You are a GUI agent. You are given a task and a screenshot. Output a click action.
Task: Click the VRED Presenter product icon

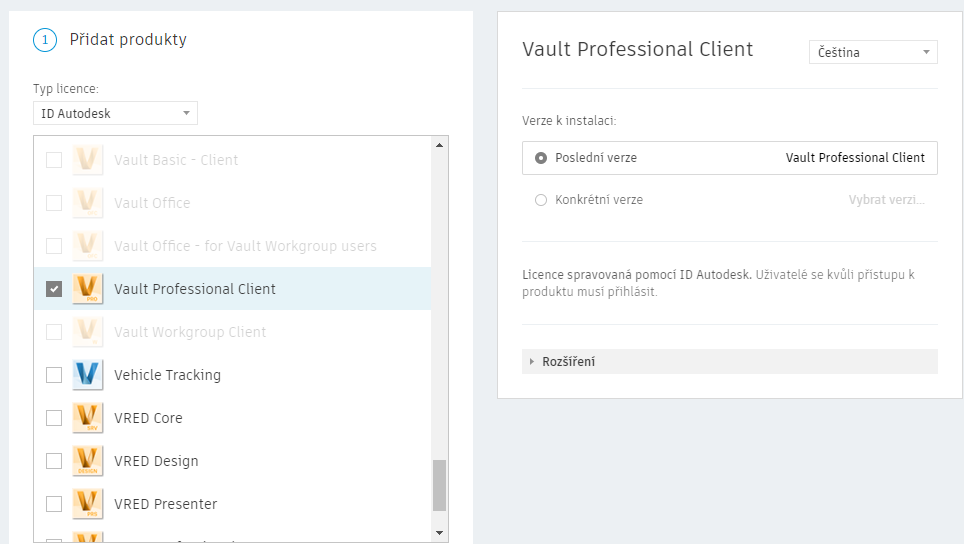(88, 504)
